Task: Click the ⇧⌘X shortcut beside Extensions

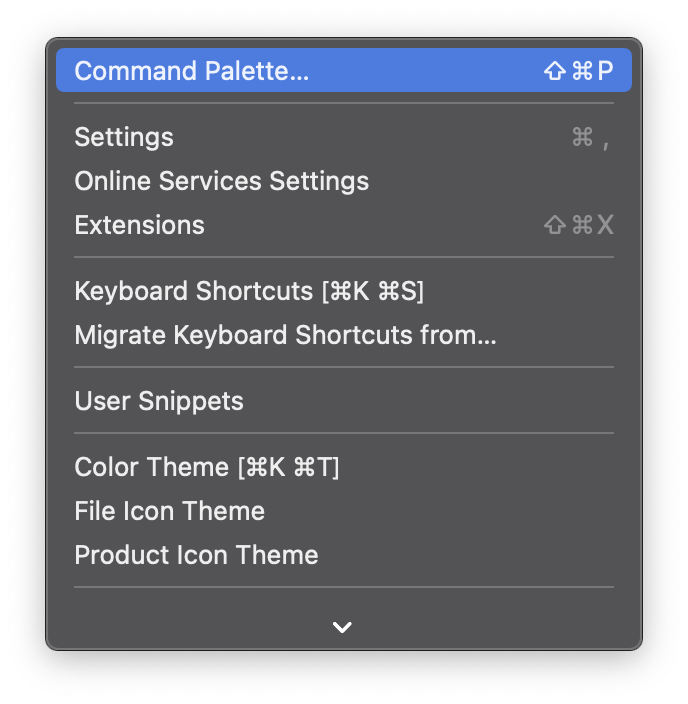Action: pos(578,225)
